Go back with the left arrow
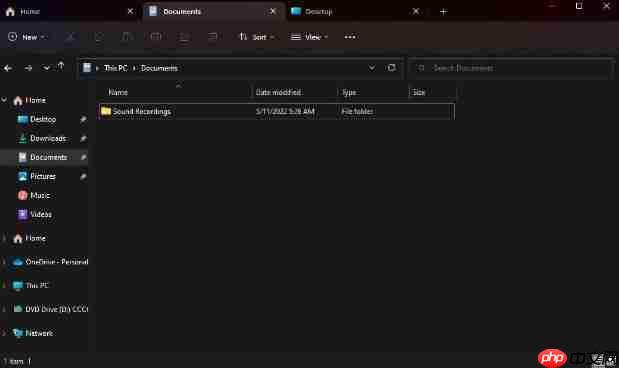The width and height of the screenshot is (619, 368). (x=8, y=68)
